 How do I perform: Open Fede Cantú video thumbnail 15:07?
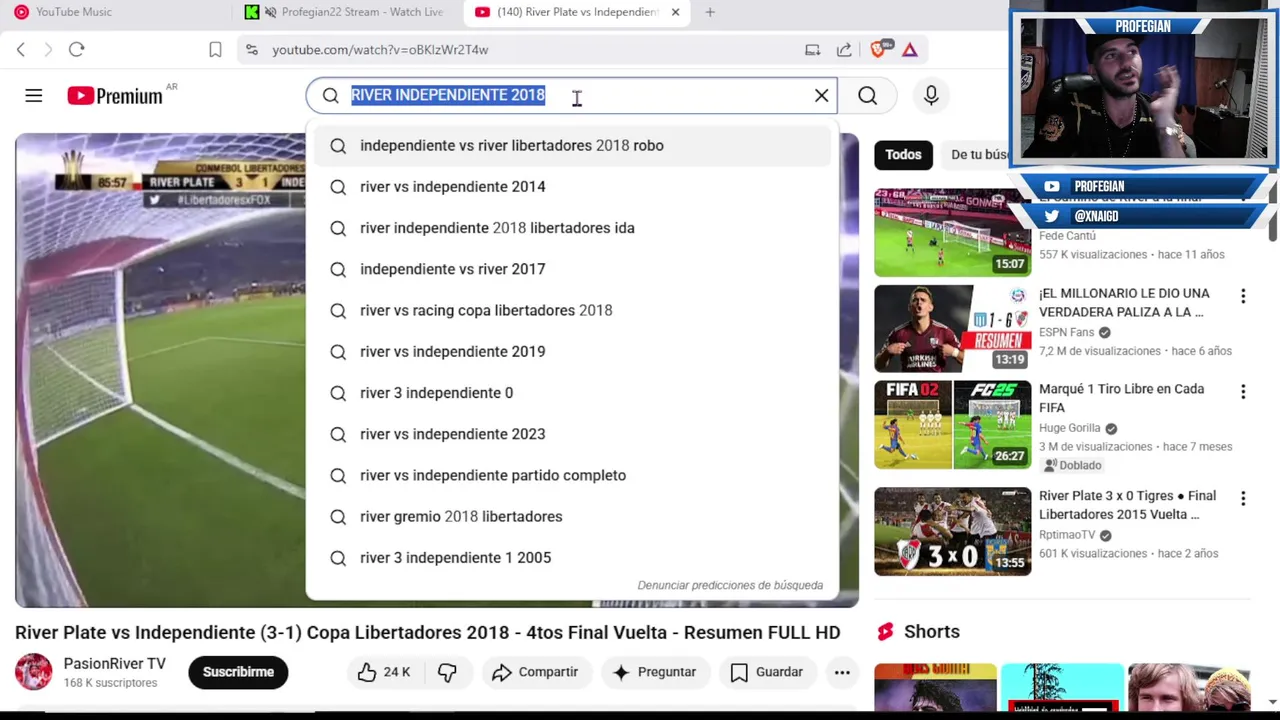[952, 233]
